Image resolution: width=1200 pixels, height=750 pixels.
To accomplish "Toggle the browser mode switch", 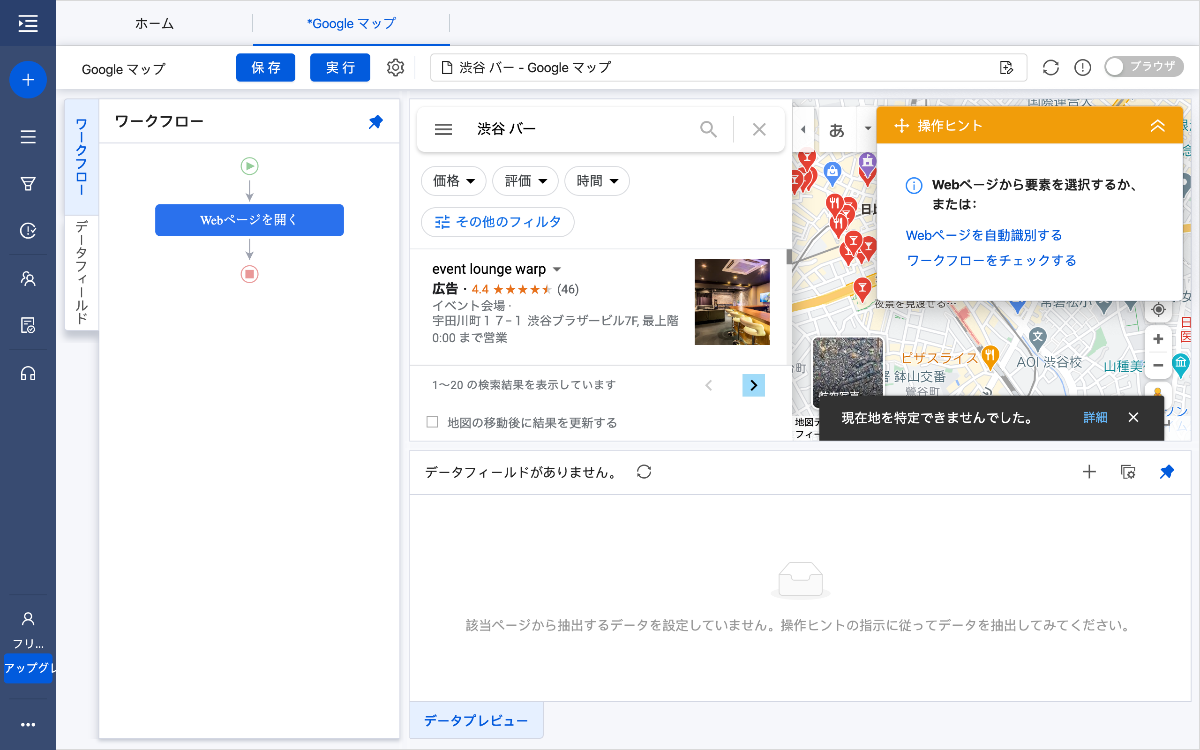I will [1143, 67].
